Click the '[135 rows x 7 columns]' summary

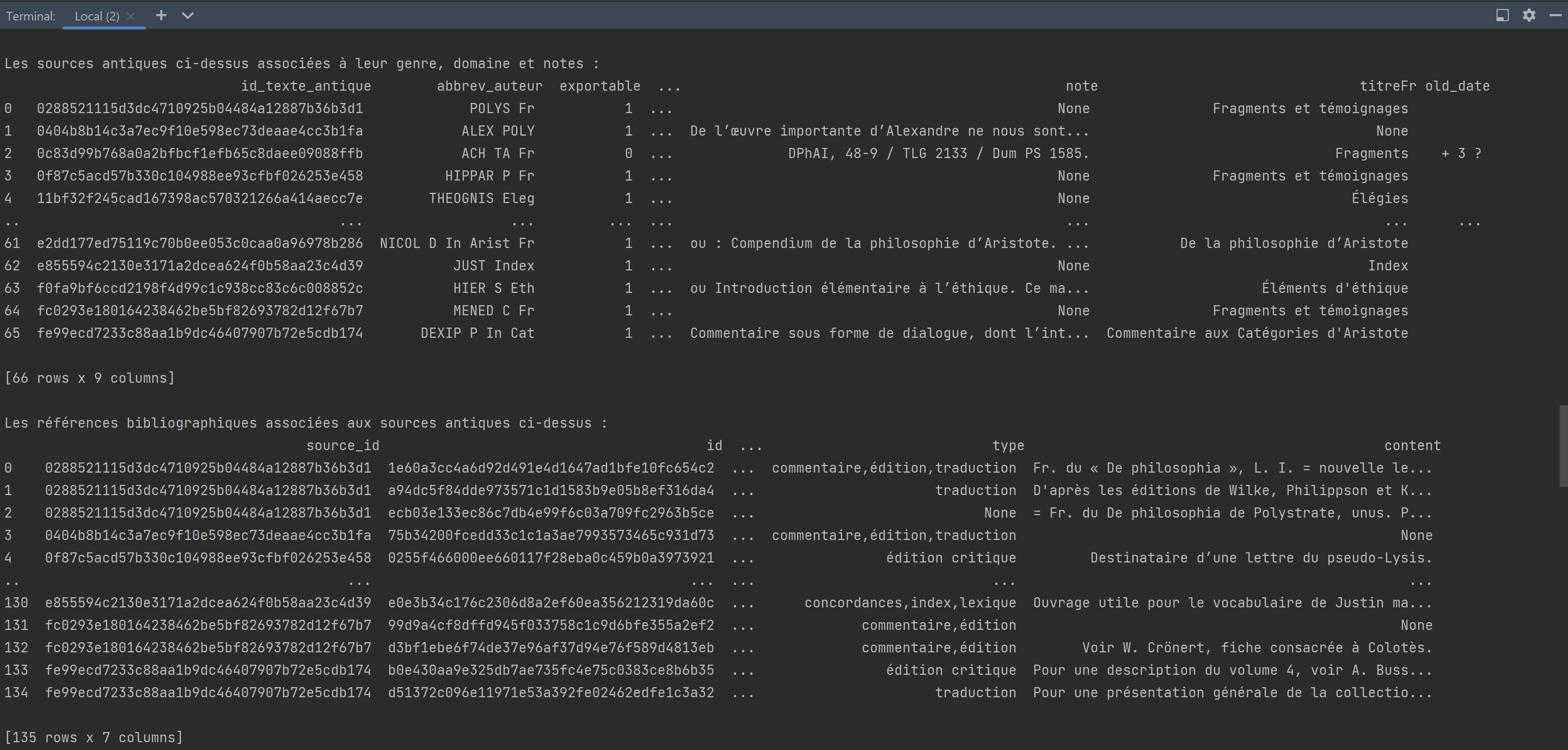[x=94, y=738]
